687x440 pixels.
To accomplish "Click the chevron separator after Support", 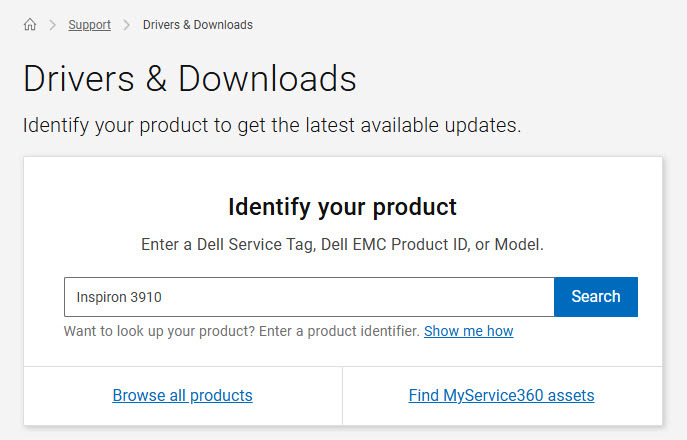I will pyautogui.click(x=127, y=25).
